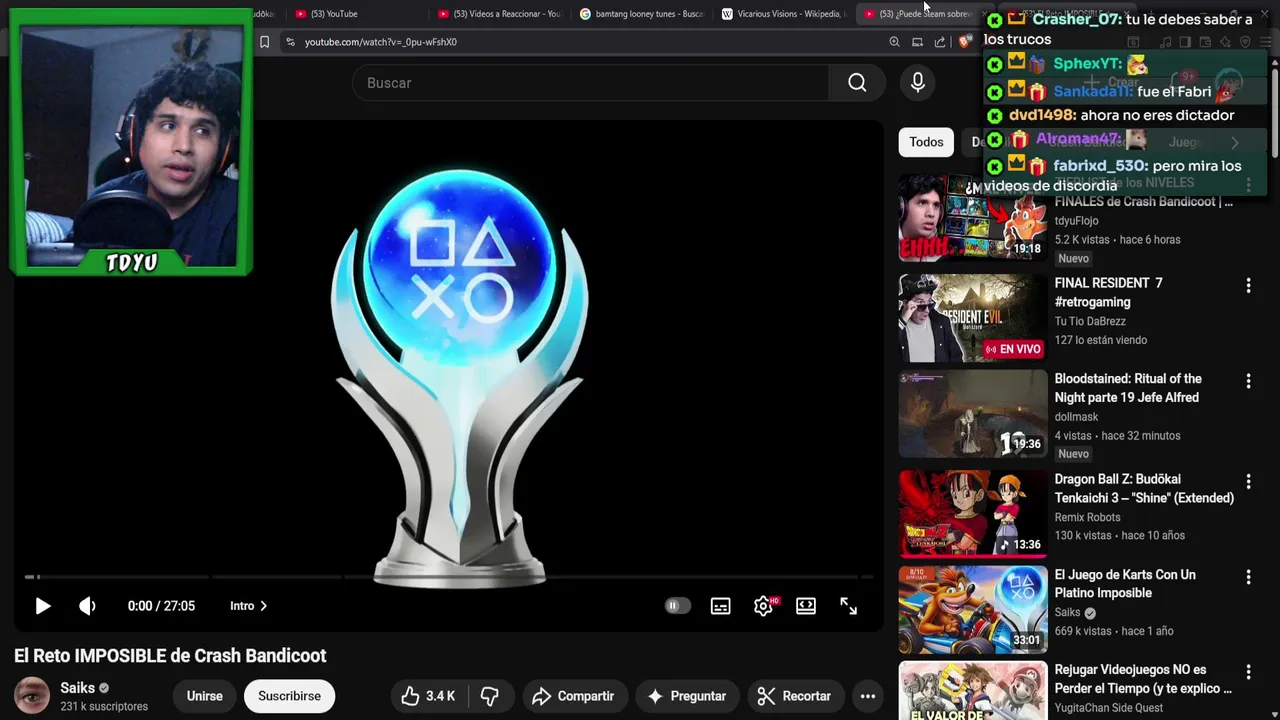Click the site settings icon beside URL
The width and height of the screenshot is (1280, 720).
point(290,42)
